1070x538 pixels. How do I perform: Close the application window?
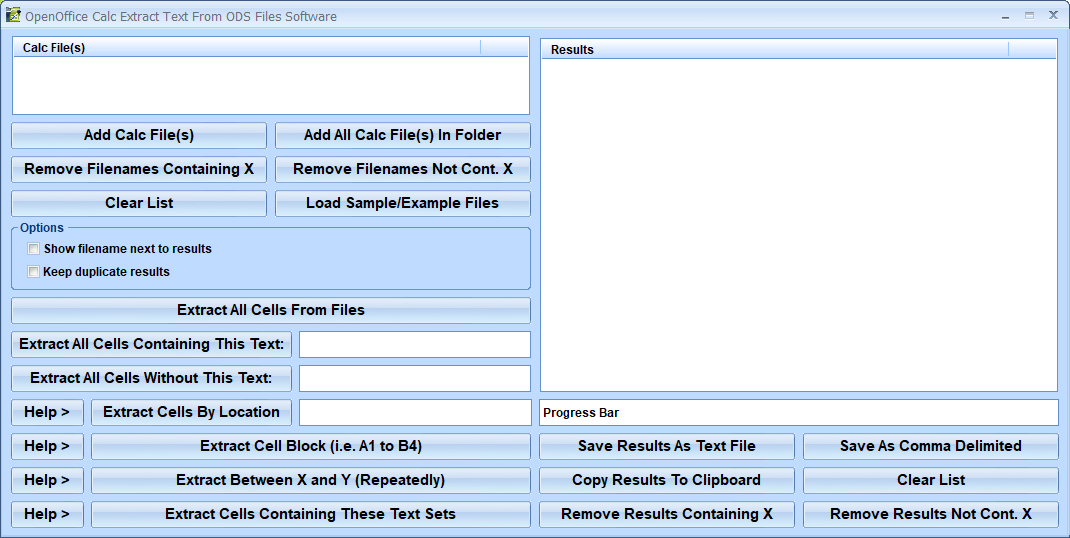pos(1053,16)
